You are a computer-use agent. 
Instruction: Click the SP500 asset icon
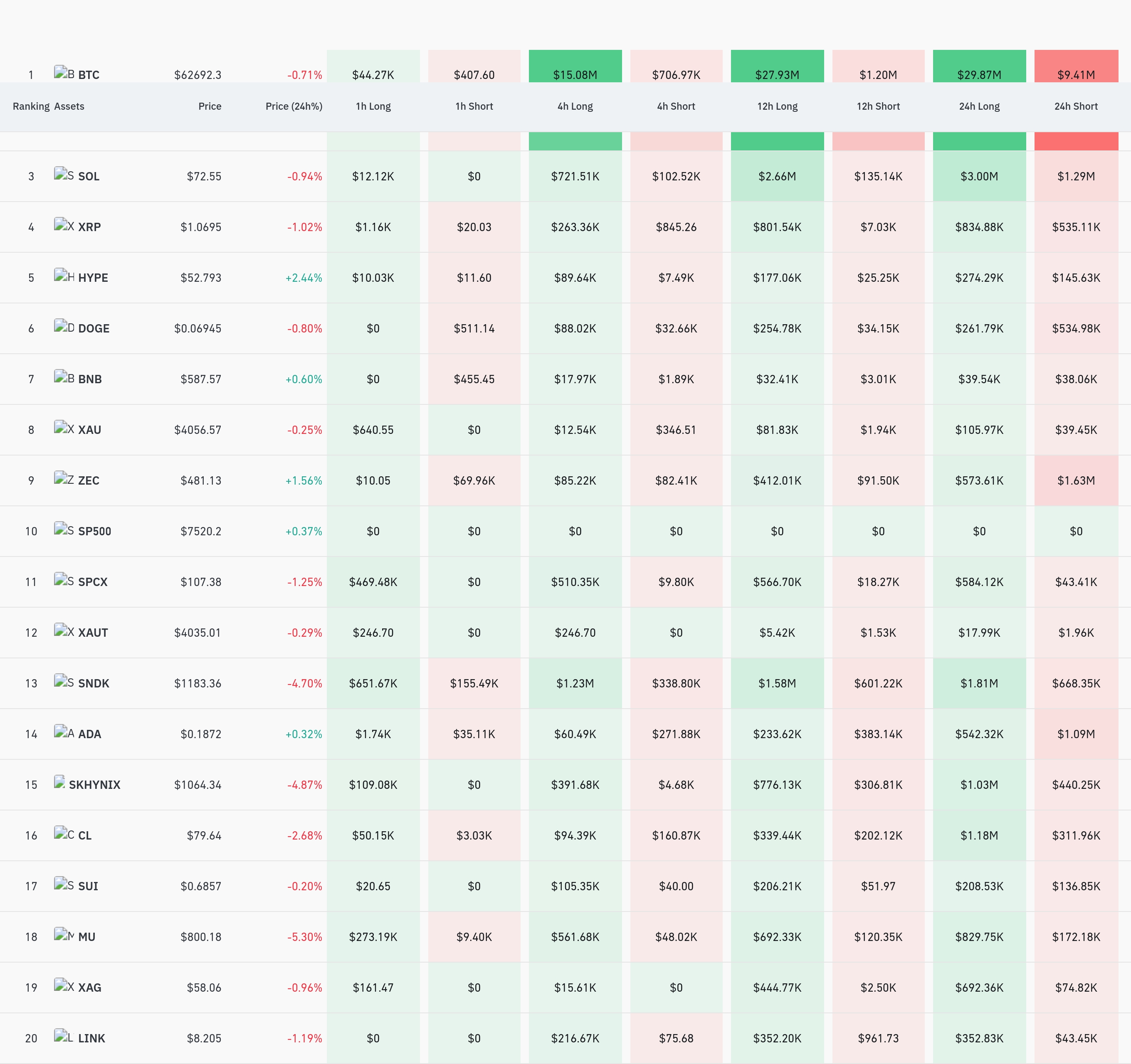(x=64, y=529)
